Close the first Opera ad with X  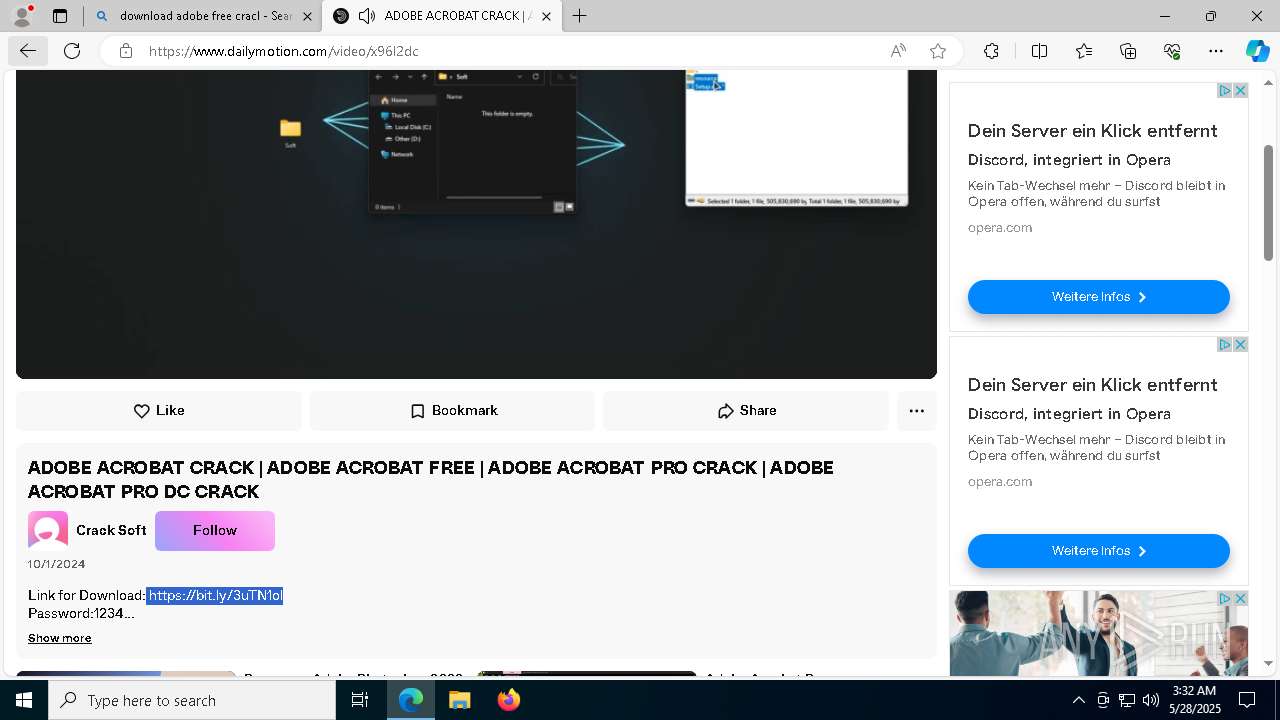point(1240,91)
